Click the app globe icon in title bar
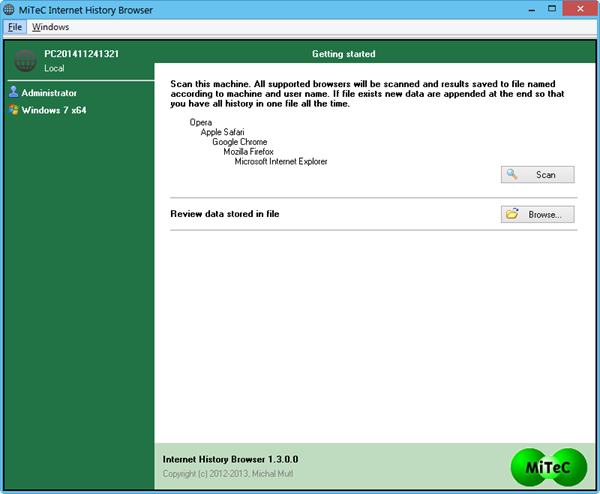 [9, 10]
